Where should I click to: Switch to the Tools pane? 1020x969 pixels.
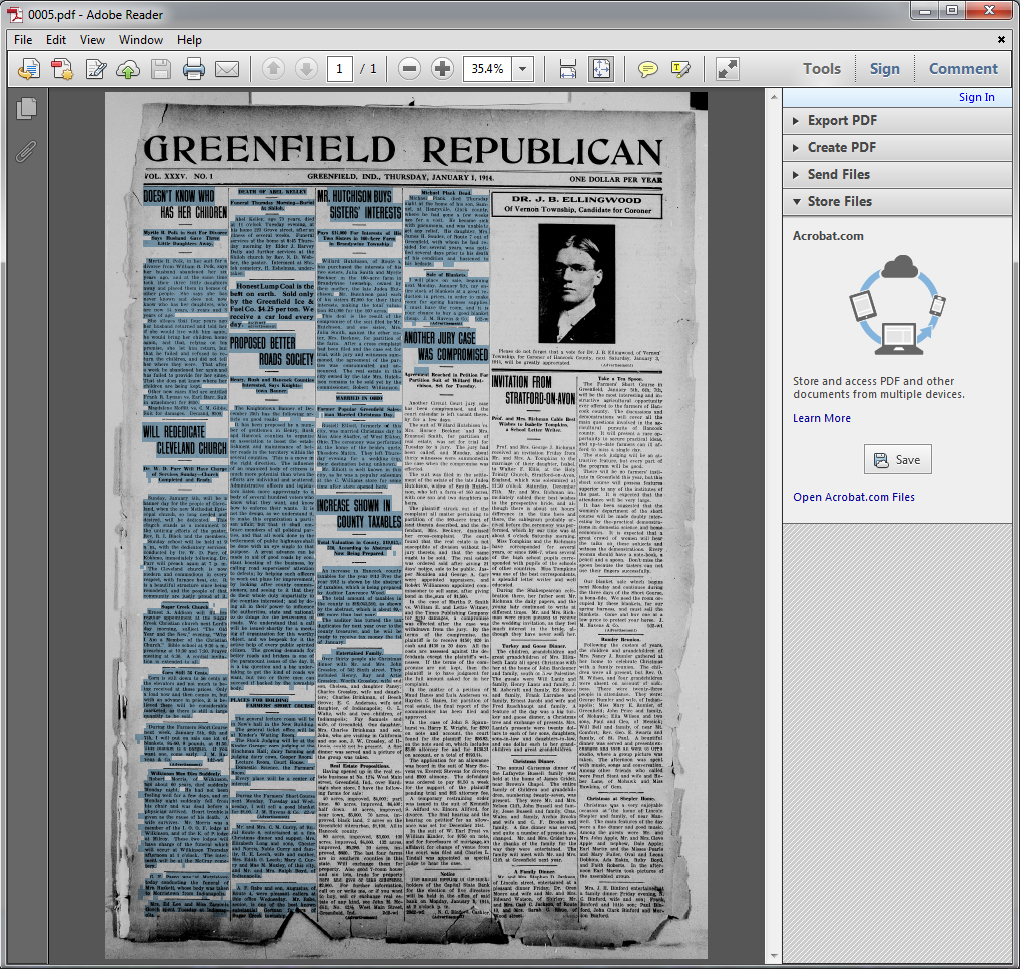822,68
